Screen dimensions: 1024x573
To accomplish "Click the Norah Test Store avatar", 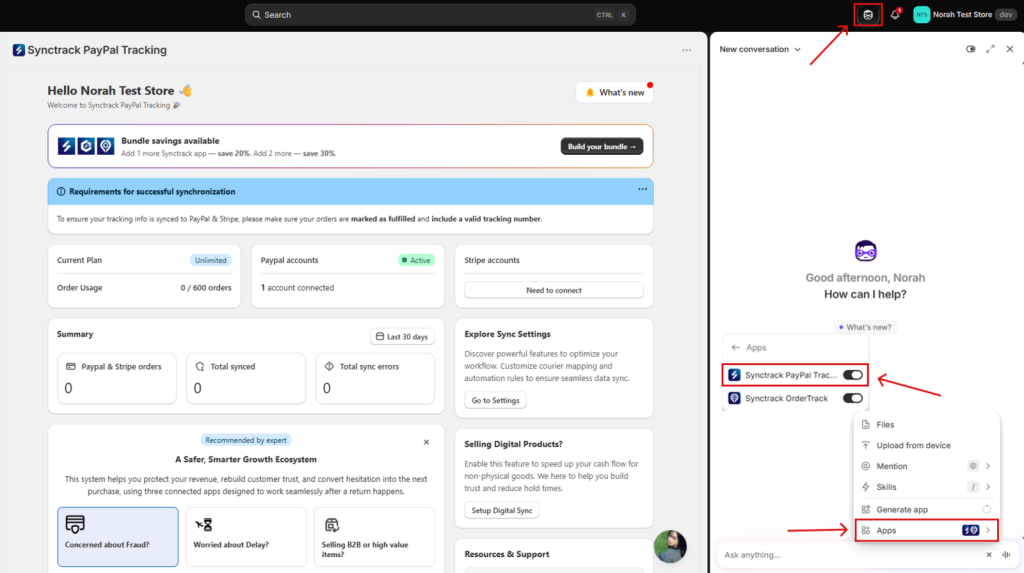I will point(921,14).
